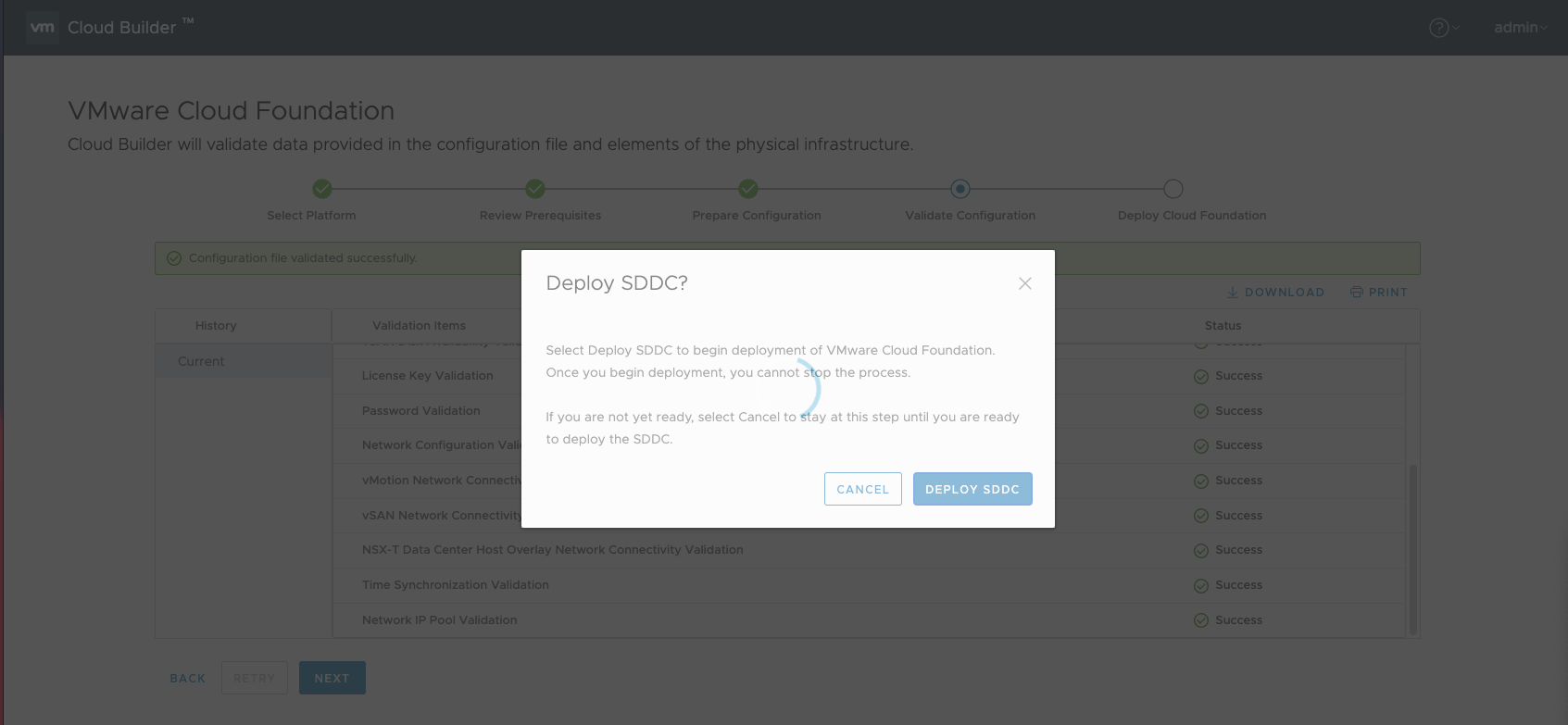1568x725 pixels.
Task: Click the Prepare Configuration step checkmark
Action: [x=748, y=189]
